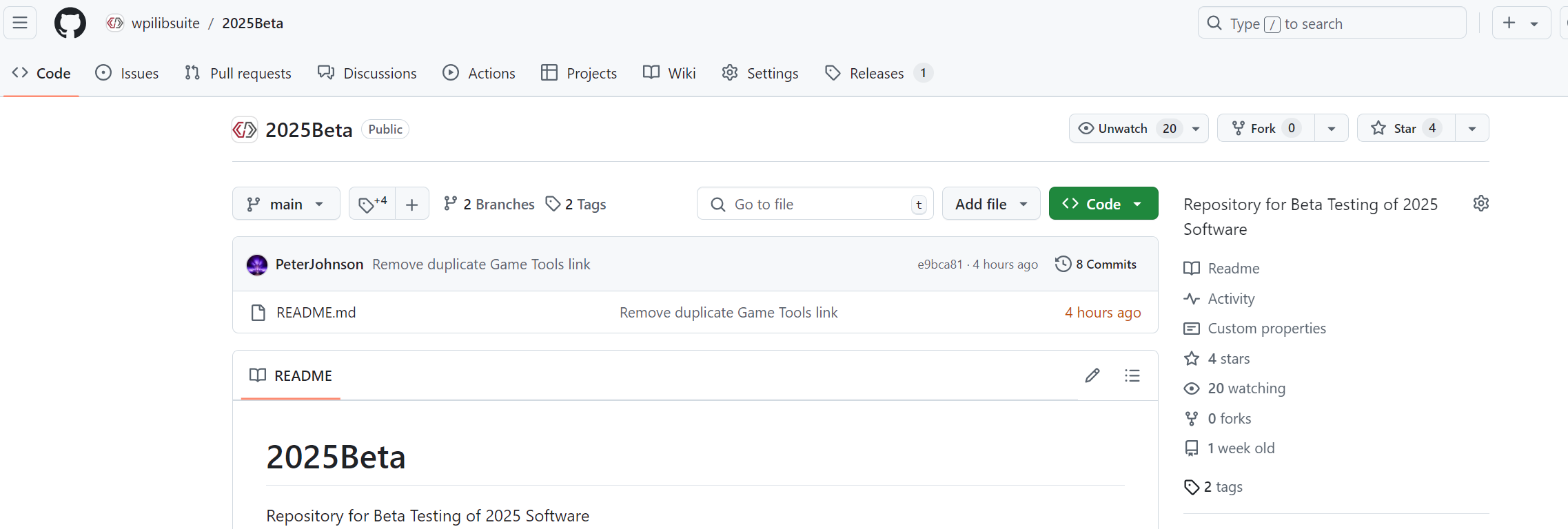Open the README outline list icon

point(1132,375)
